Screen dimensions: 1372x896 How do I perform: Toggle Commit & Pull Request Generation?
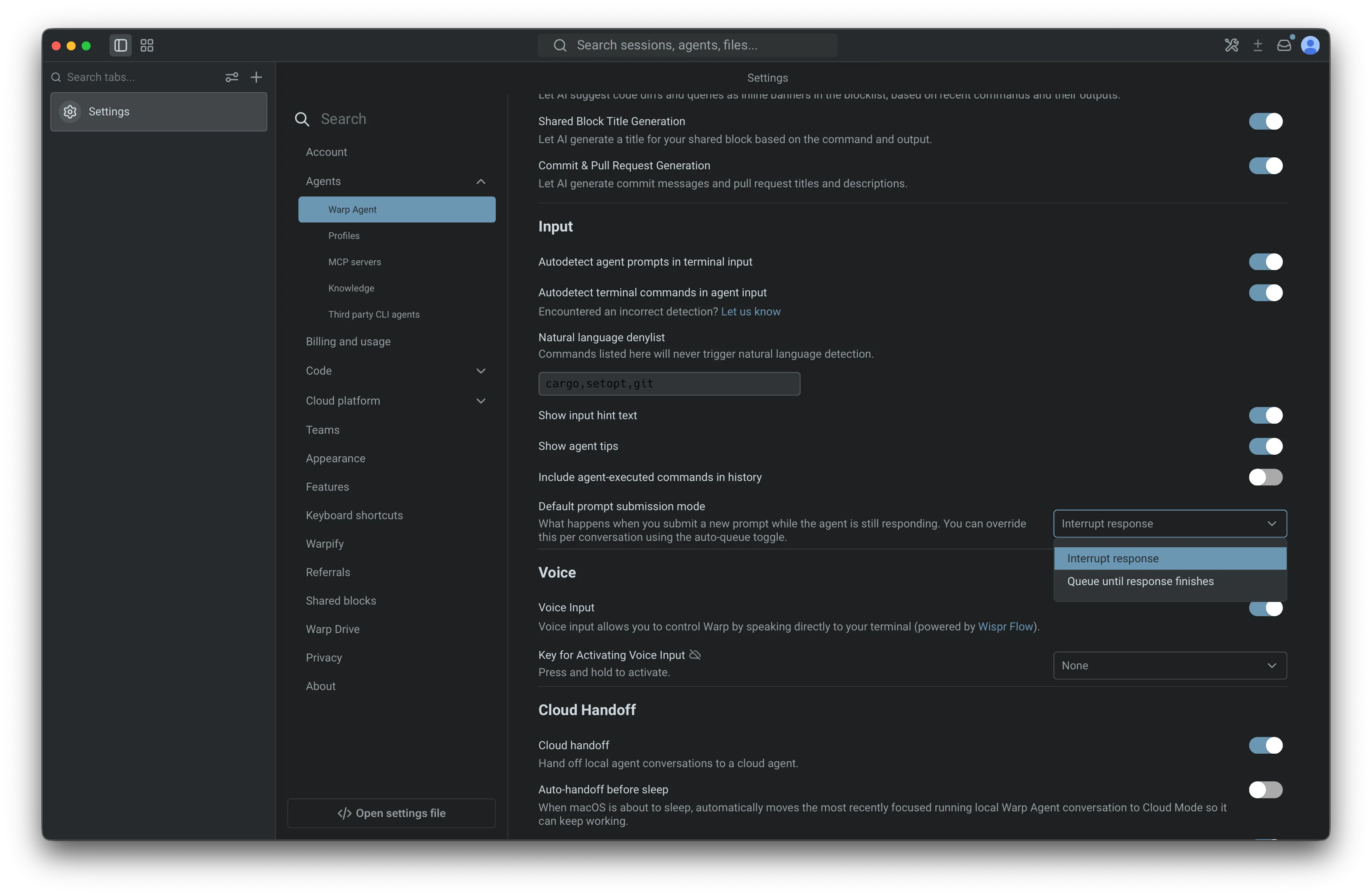(x=1265, y=166)
